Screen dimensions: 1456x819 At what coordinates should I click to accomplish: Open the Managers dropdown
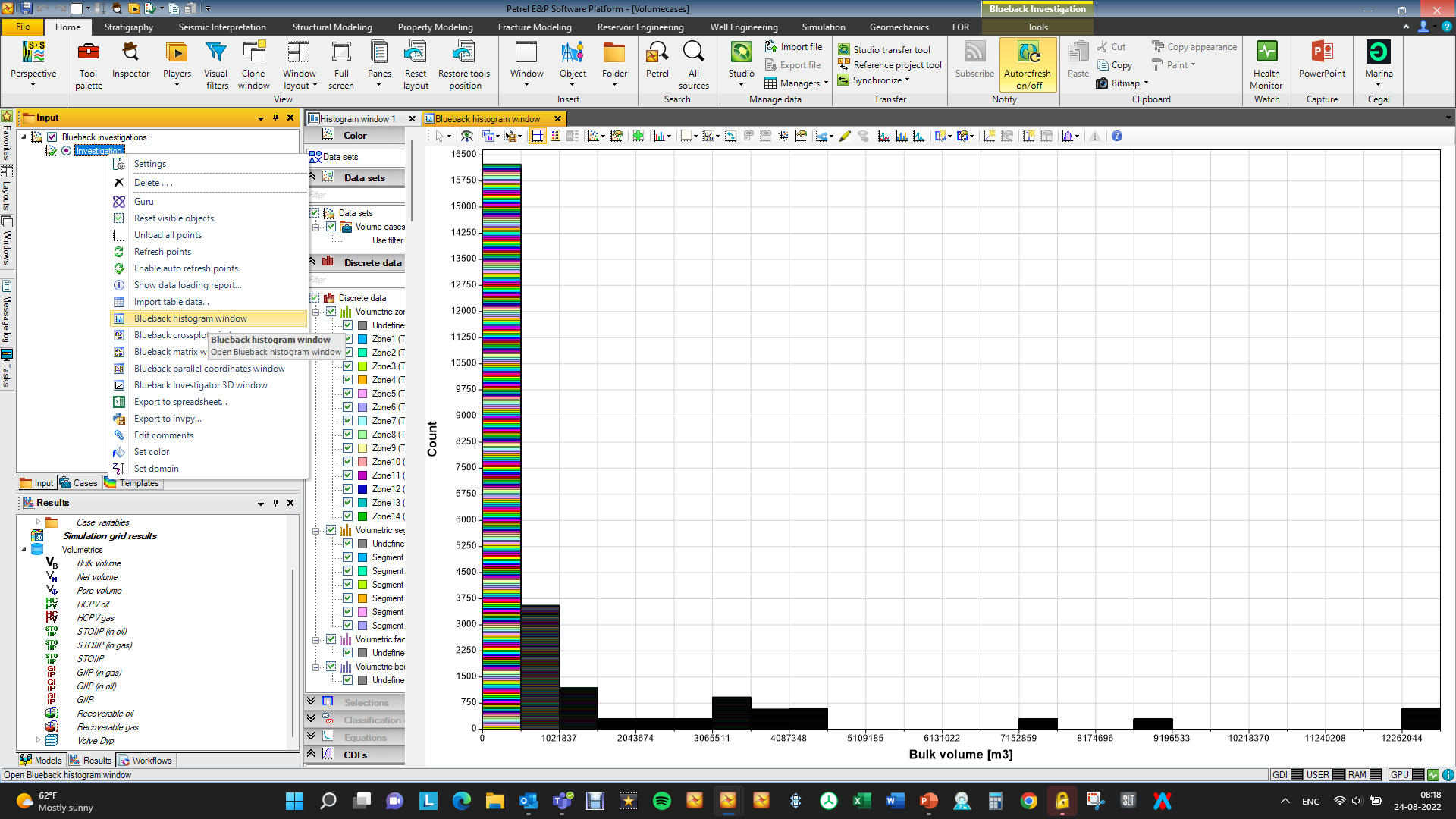(x=796, y=83)
